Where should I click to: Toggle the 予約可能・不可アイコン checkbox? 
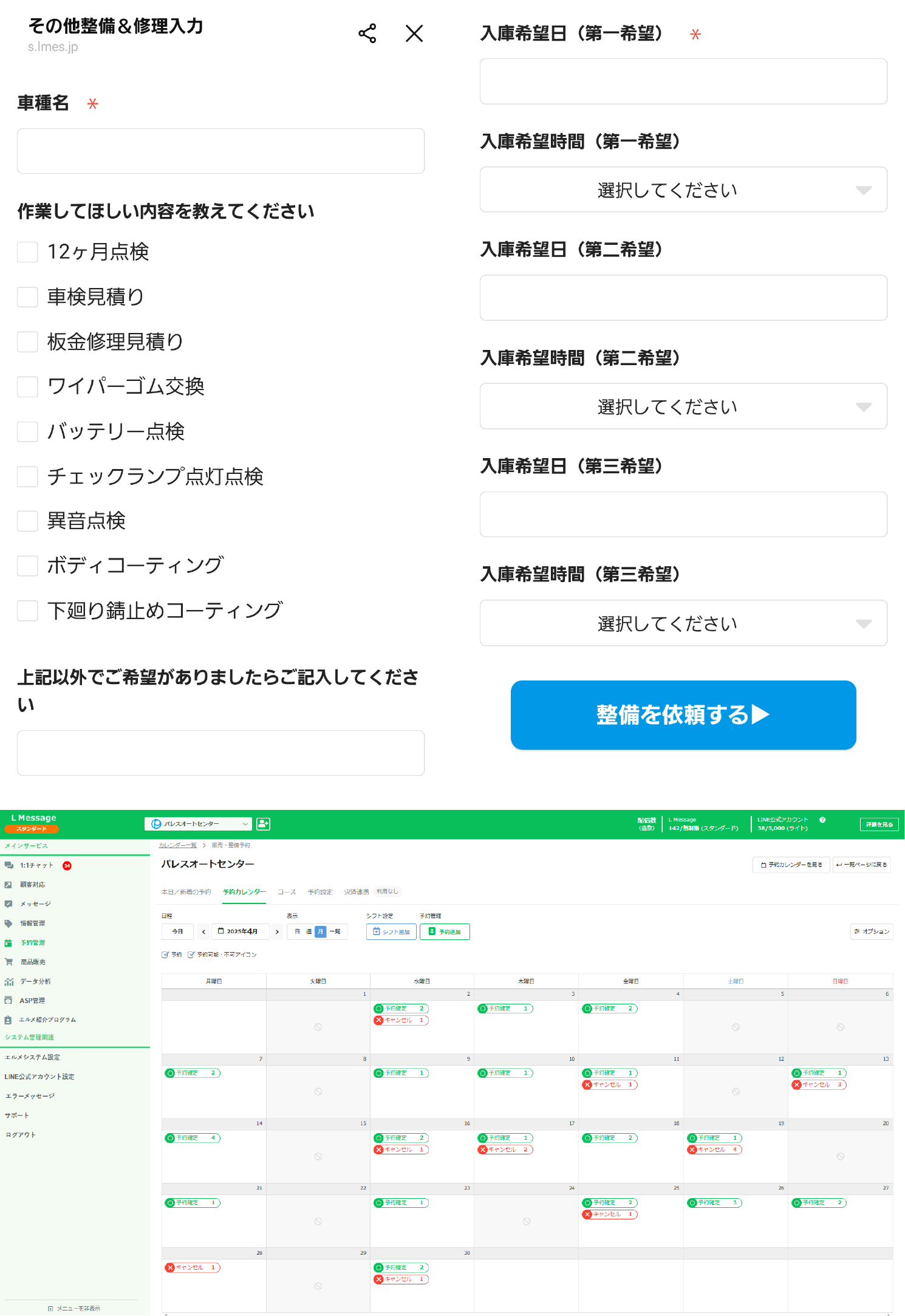click(x=191, y=954)
